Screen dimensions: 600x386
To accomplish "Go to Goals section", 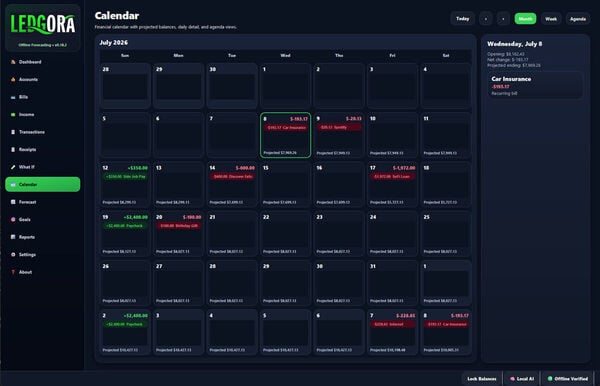I will pos(43,220).
